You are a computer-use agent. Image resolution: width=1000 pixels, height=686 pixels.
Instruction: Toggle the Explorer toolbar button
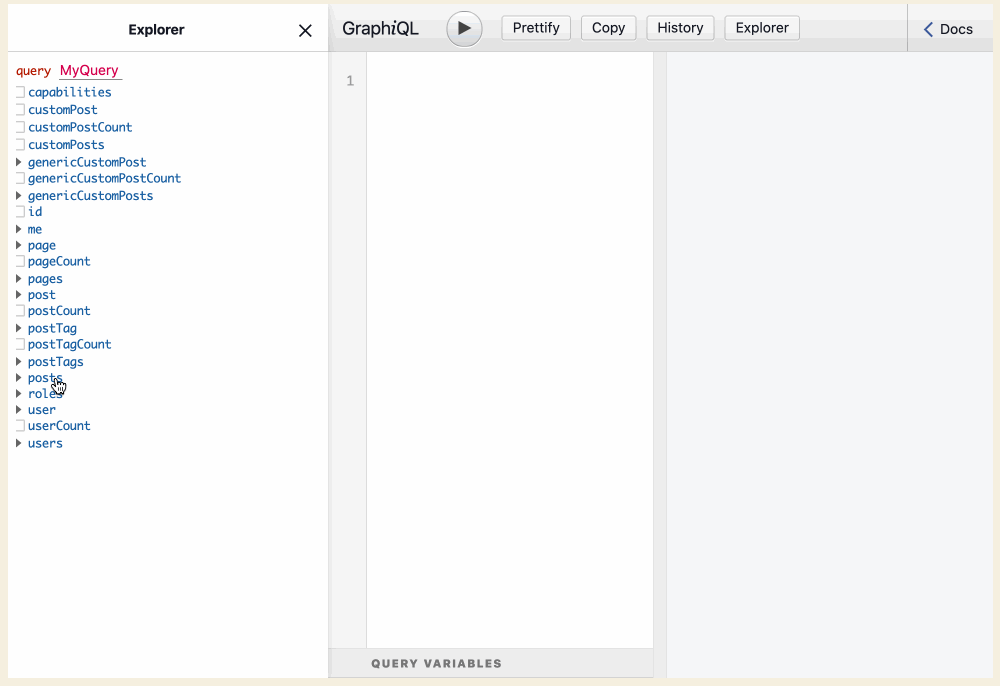[x=761, y=28]
